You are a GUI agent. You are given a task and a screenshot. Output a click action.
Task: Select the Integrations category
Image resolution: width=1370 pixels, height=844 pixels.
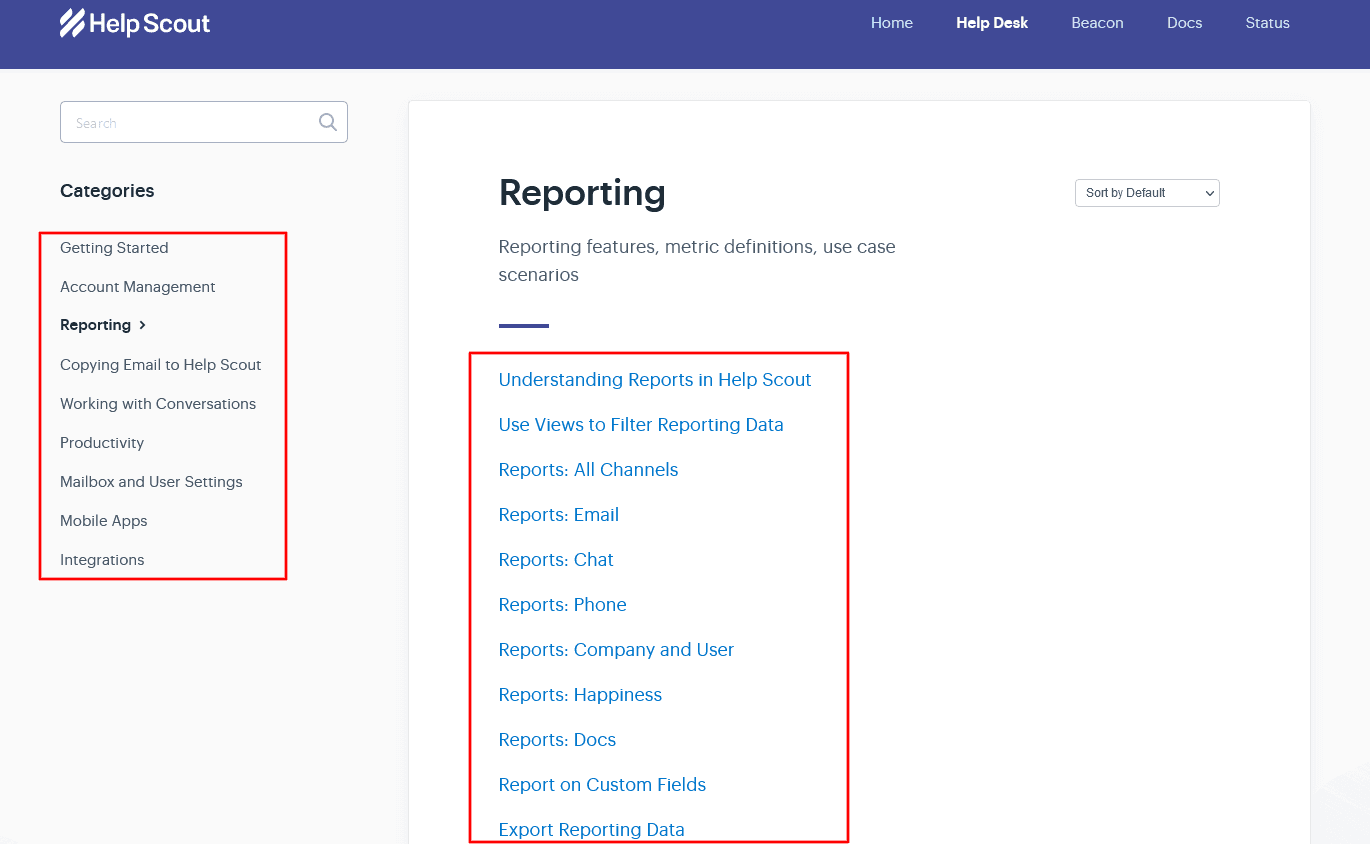pos(102,560)
